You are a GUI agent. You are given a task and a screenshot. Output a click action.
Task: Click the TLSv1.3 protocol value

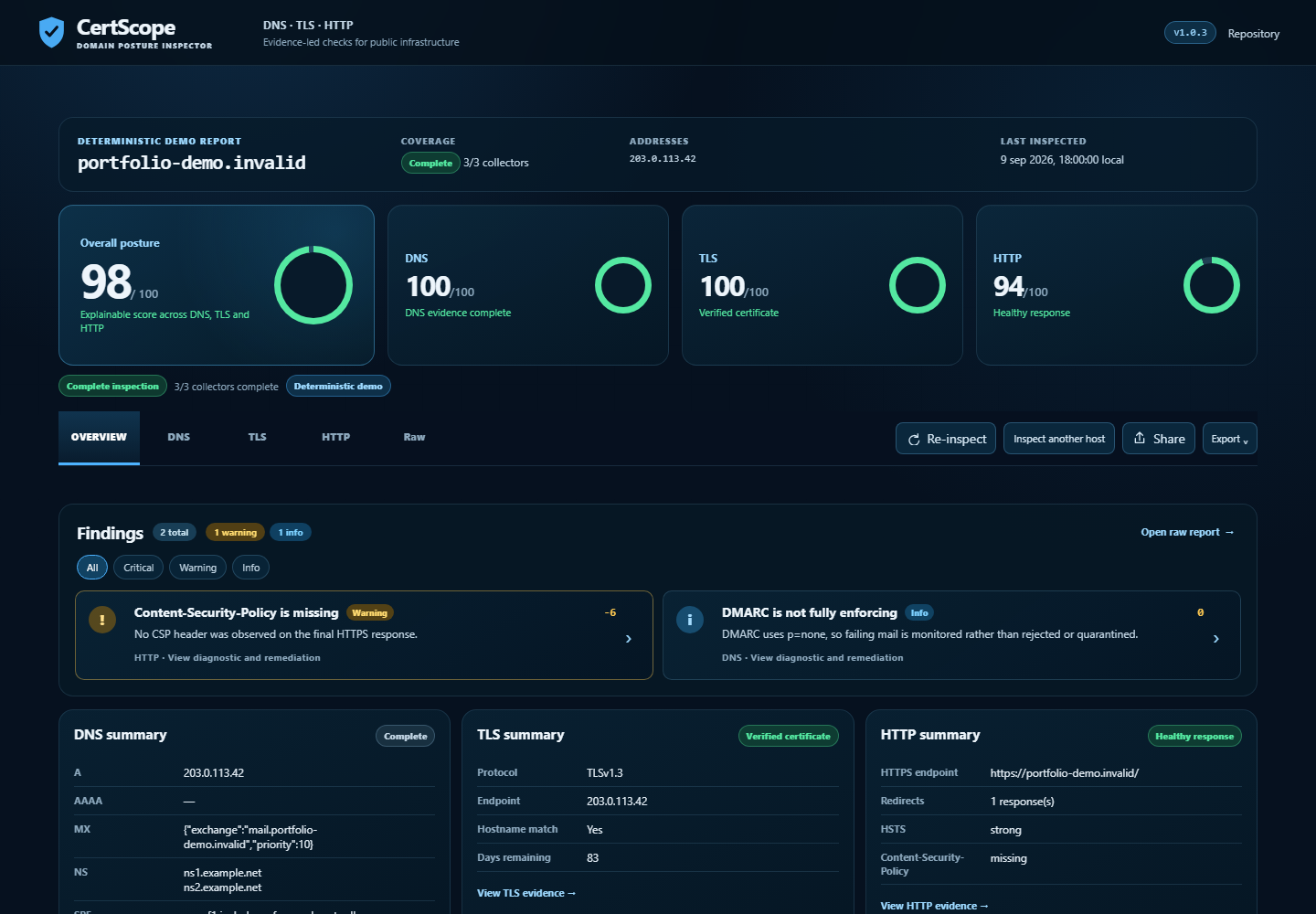tap(605, 773)
